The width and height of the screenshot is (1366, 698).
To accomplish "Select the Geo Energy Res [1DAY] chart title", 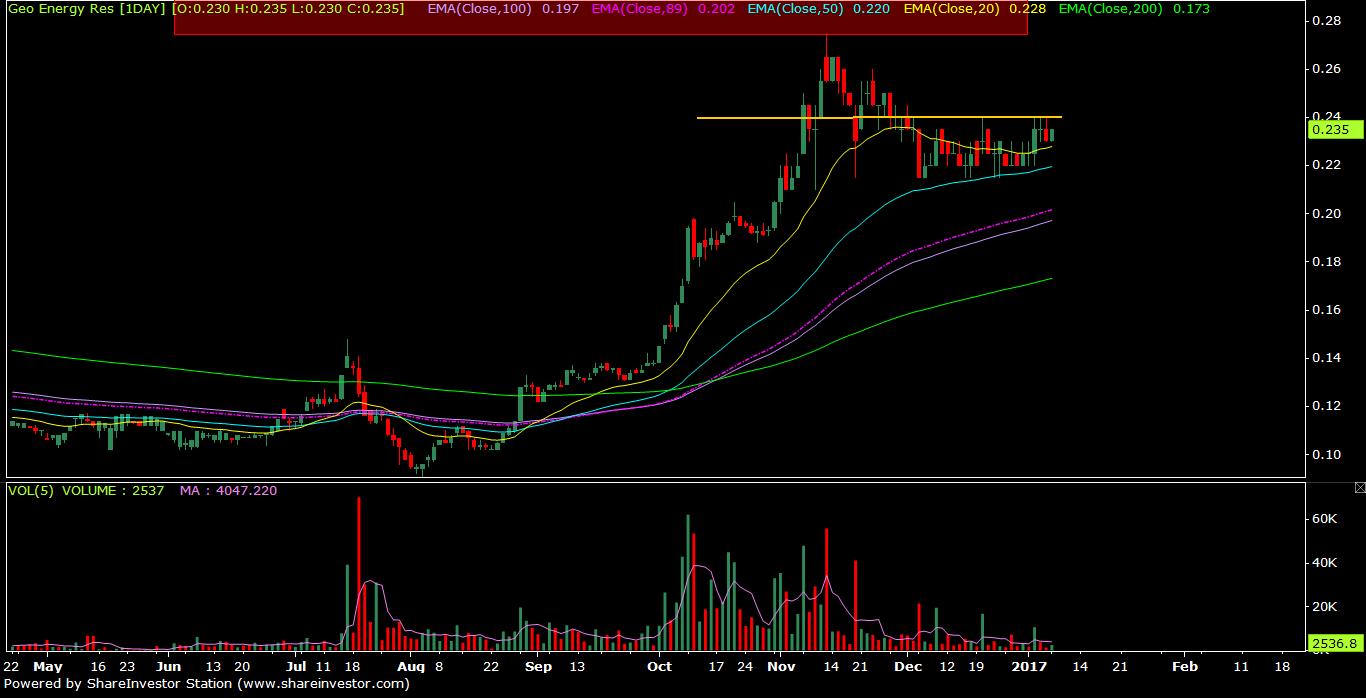I will [87, 8].
